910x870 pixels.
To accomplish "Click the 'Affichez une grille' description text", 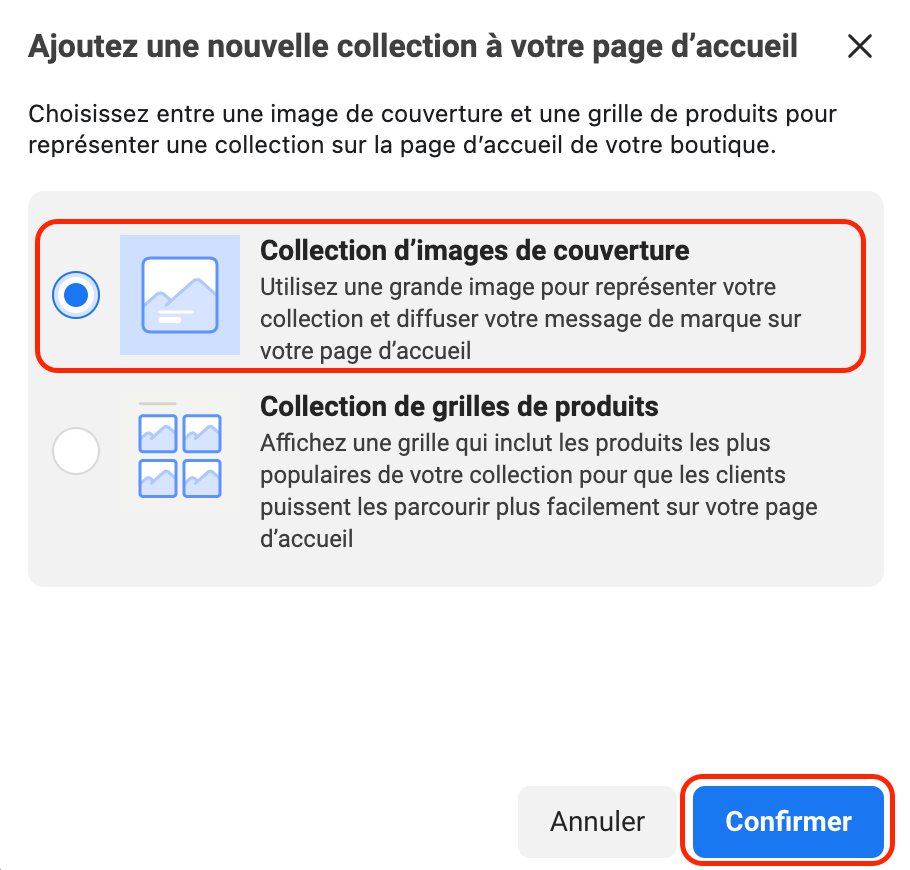I will click(538, 490).
